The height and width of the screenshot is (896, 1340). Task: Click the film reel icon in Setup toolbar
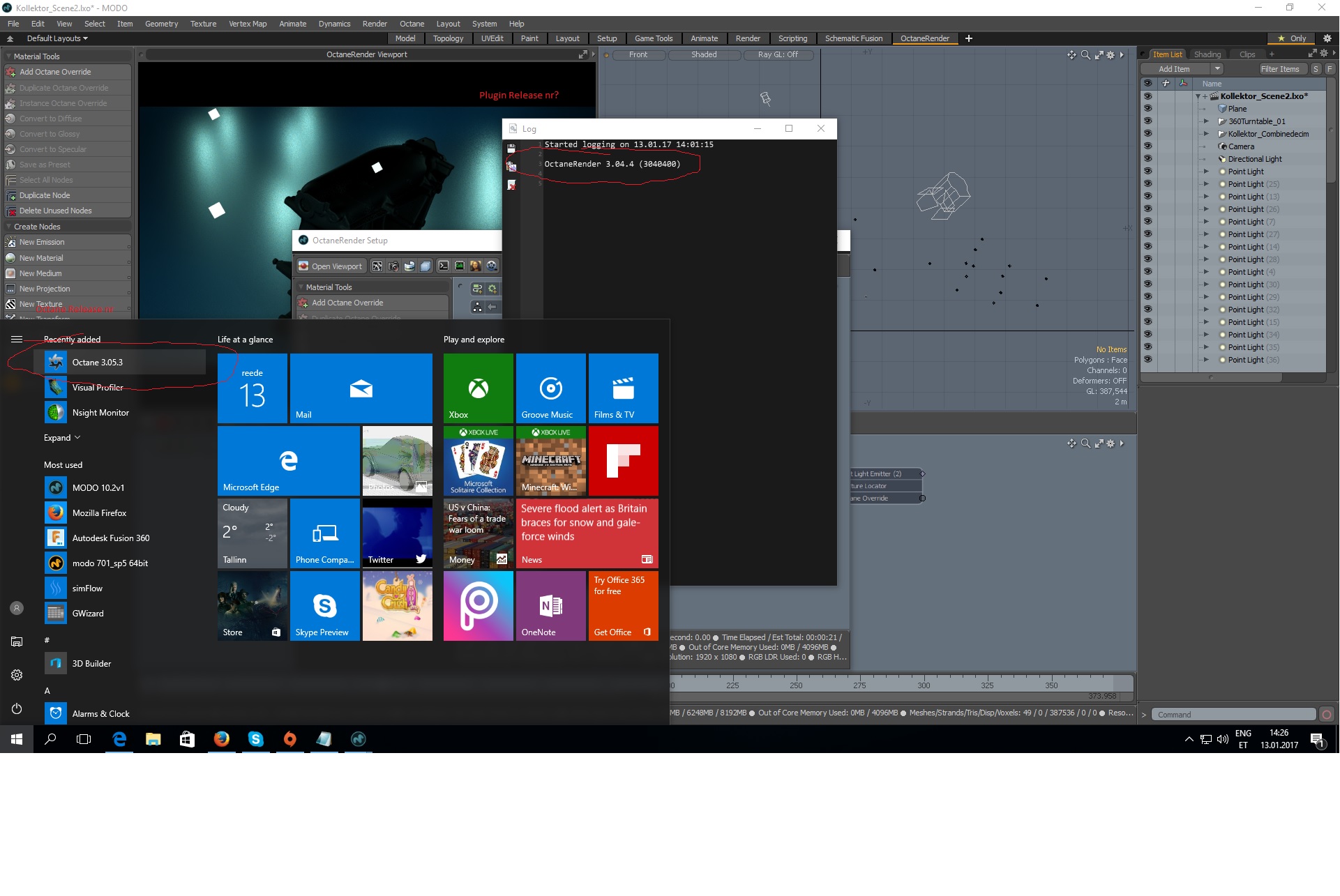tap(492, 266)
